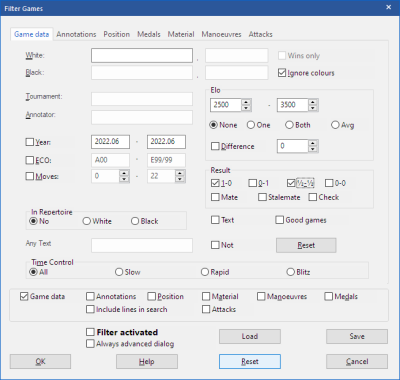400x380 pixels.
Task: Increase minimum moves with up arrow
Action: pyautogui.click(x=124, y=173)
